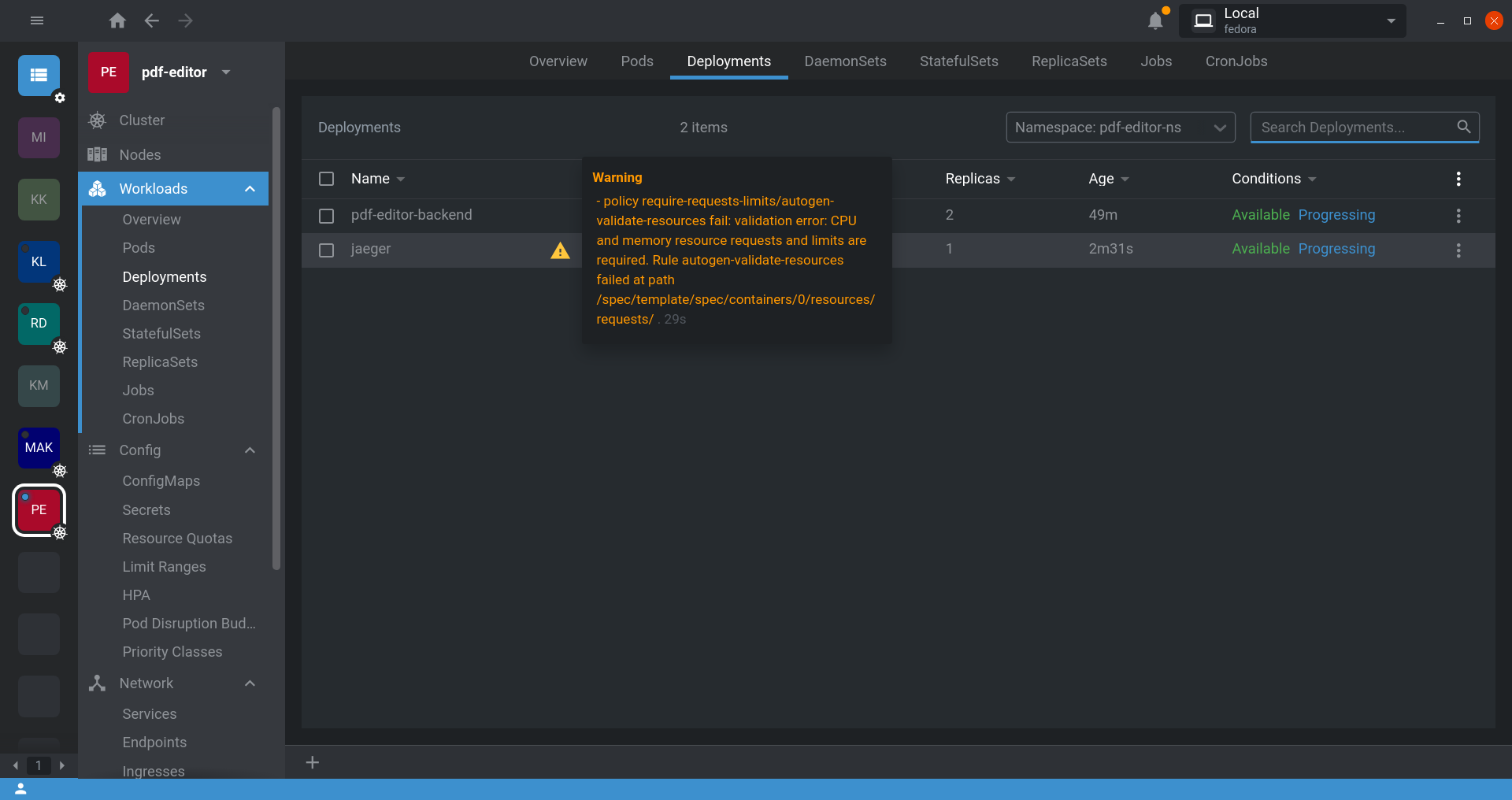
Task: Open the Jobs tab
Action: pos(1156,61)
